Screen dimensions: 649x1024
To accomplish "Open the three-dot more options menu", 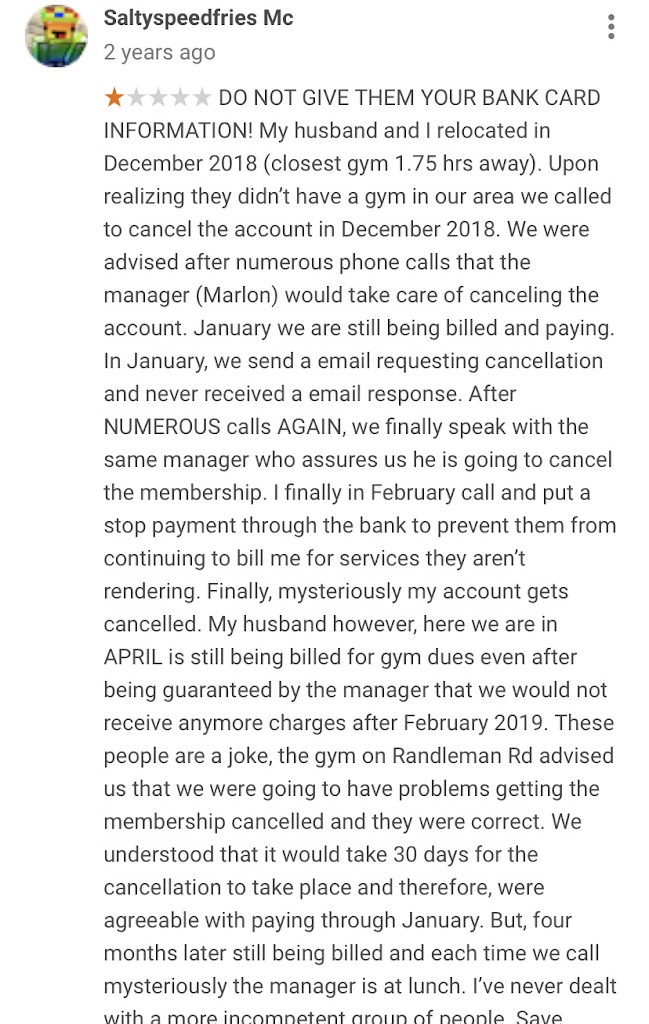I will coord(611,27).
